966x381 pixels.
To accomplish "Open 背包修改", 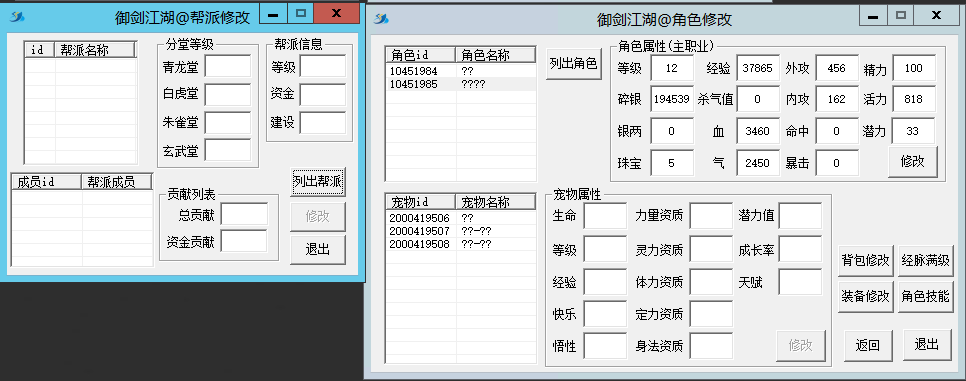I will 865,260.
